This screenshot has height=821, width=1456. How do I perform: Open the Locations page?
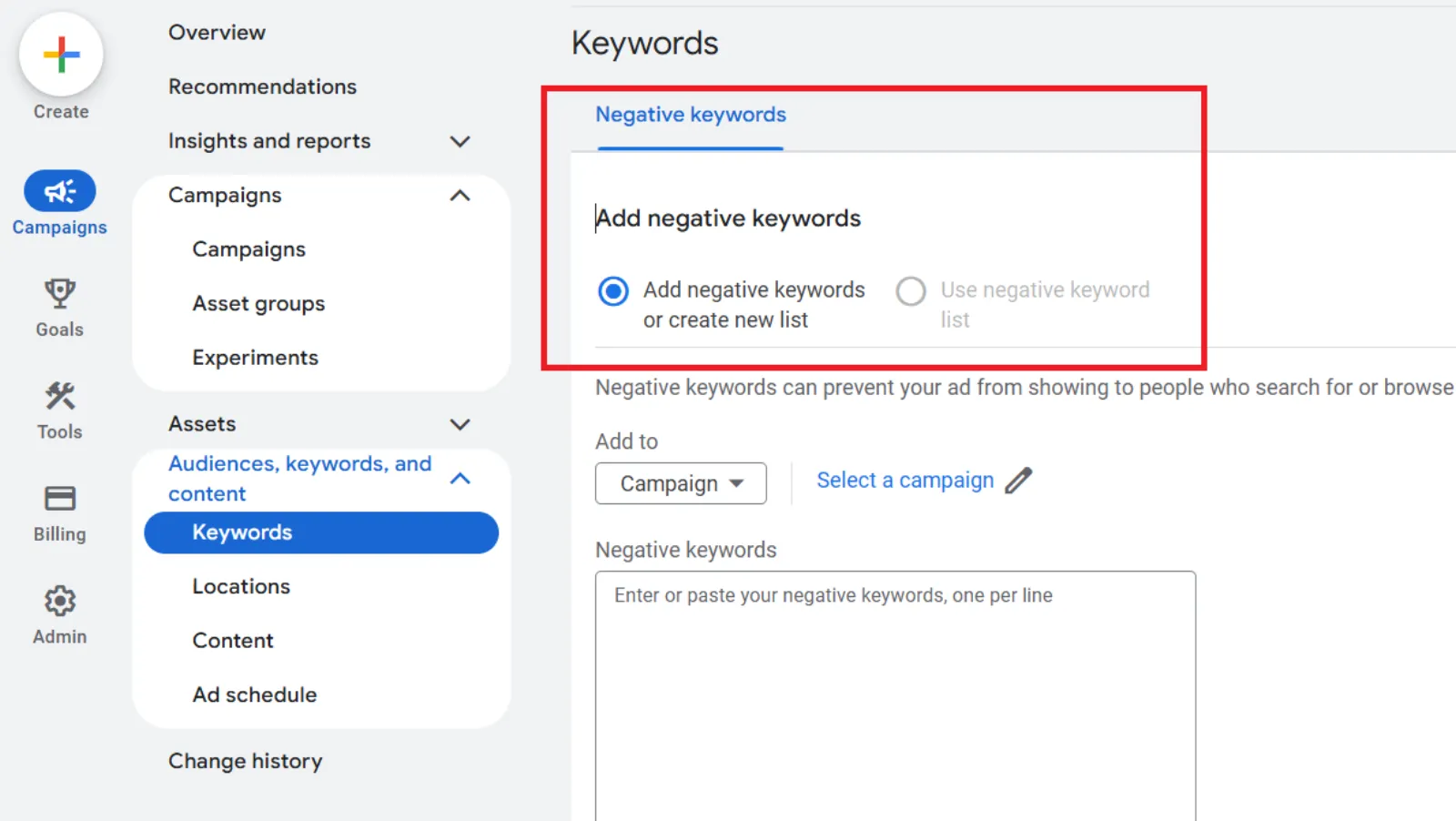coord(241,587)
